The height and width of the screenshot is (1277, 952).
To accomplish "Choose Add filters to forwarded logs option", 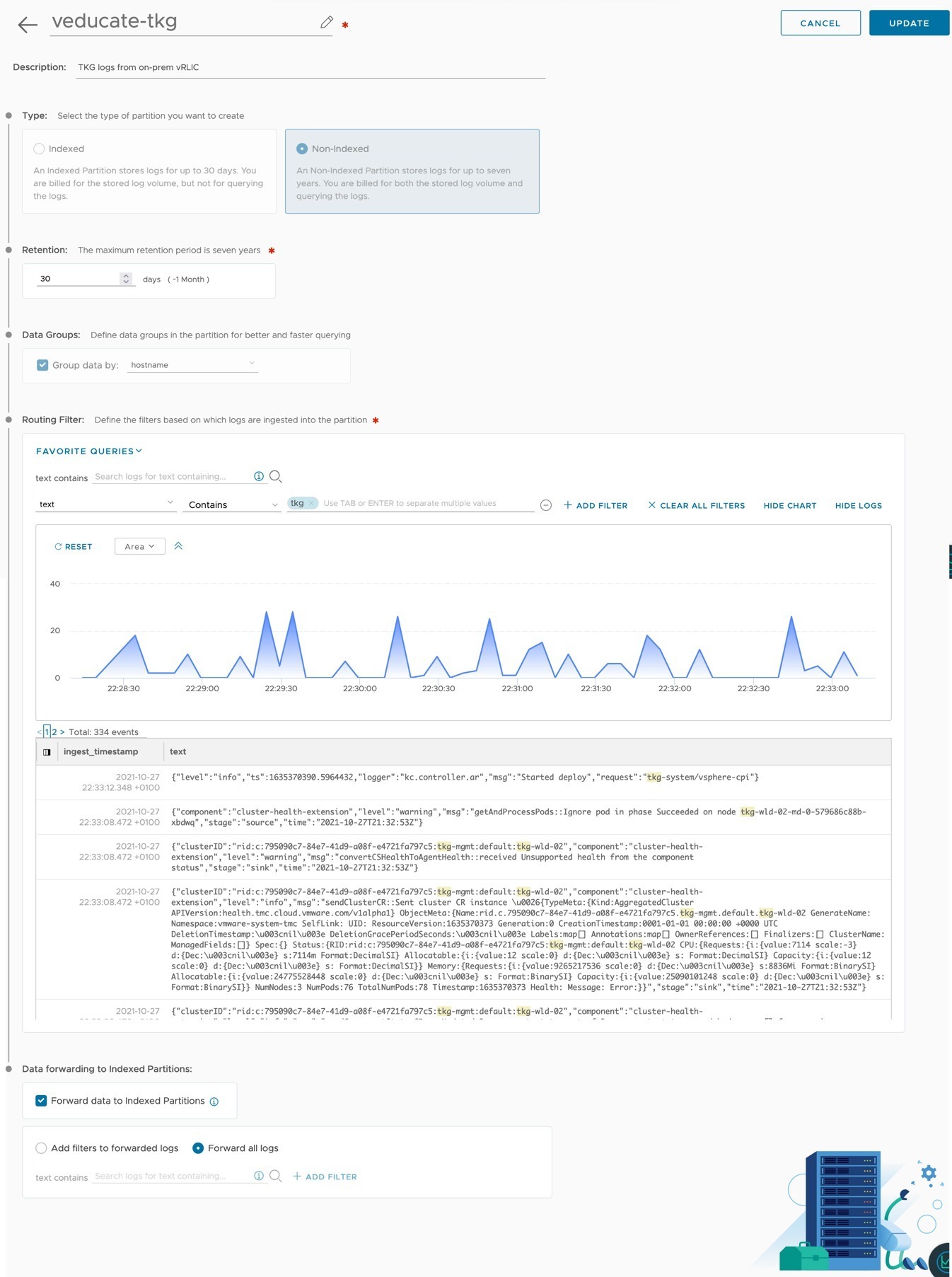I will click(x=41, y=1148).
